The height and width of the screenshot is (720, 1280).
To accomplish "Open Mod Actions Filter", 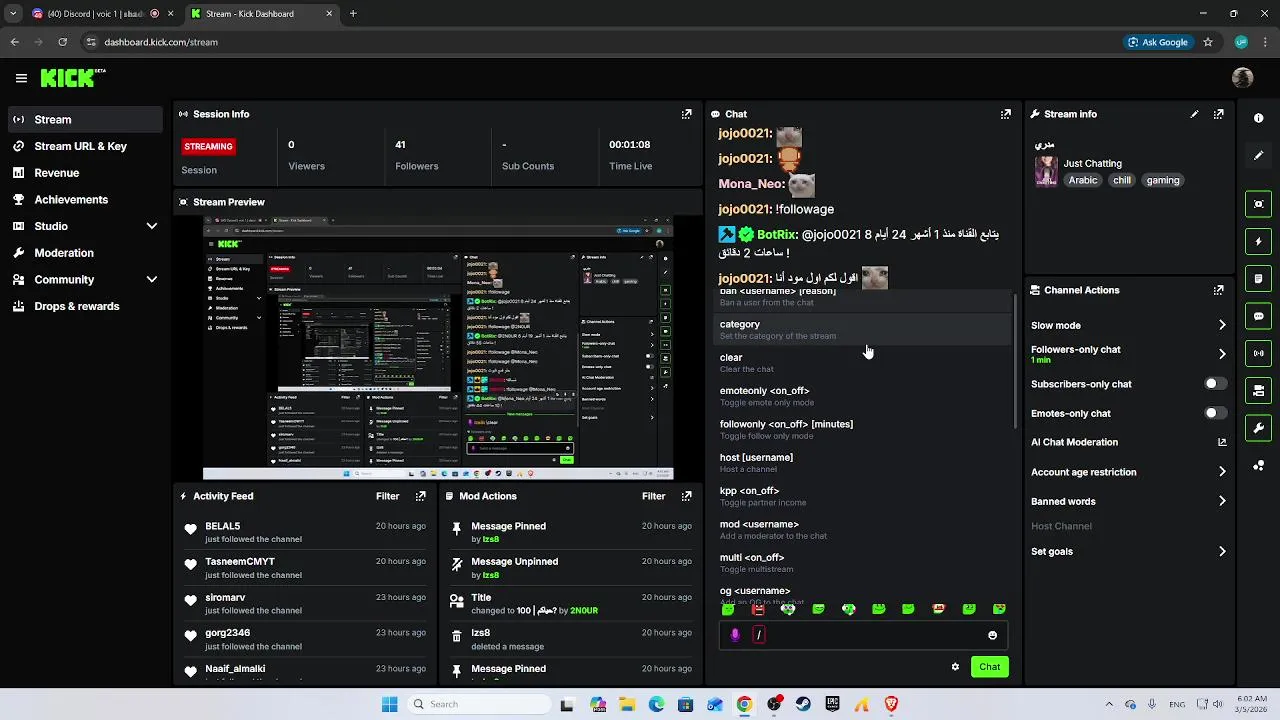I will point(653,496).
